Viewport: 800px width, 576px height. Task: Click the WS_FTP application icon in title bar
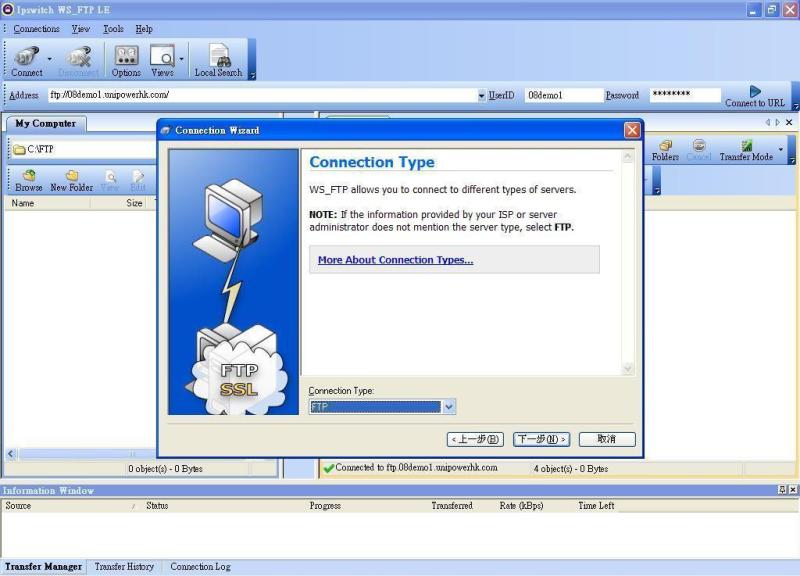tap(8, 9)
